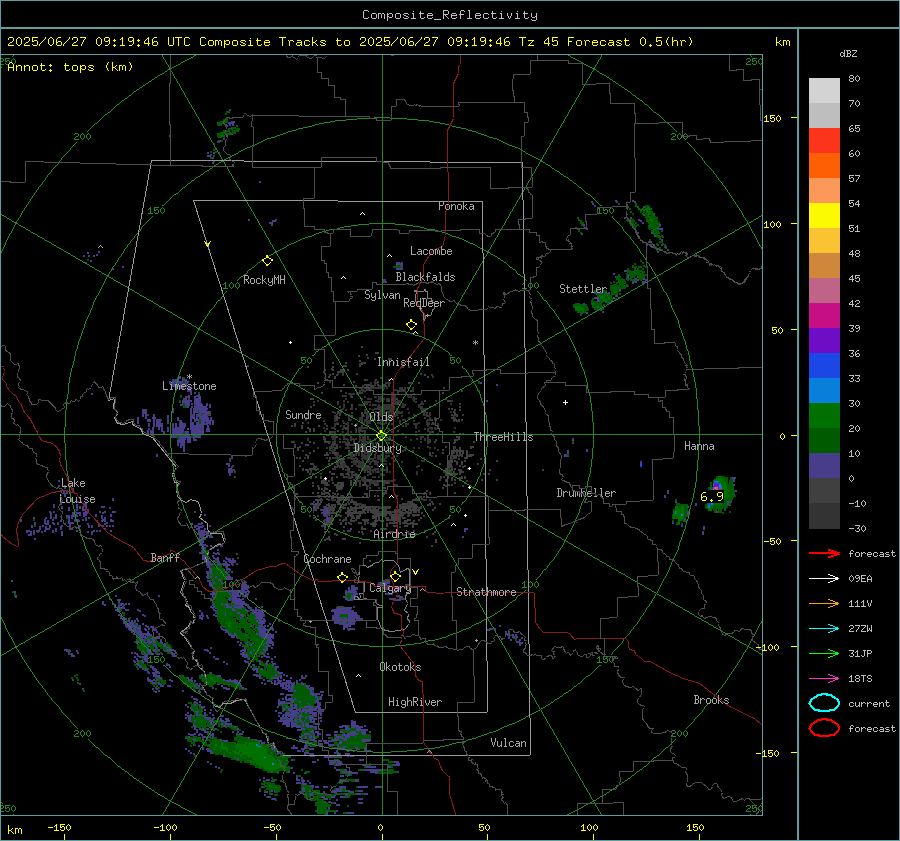Pick the magenta 42 dBZ swatch
900x841 pixels.
824,316
